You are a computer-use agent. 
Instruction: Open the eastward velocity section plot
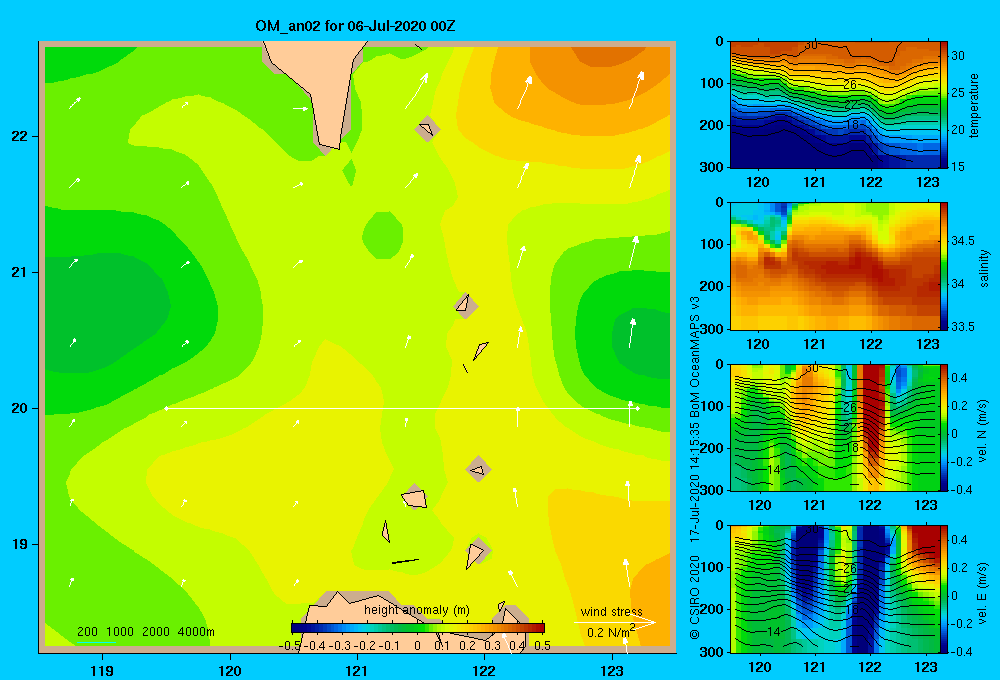(834, 589)
